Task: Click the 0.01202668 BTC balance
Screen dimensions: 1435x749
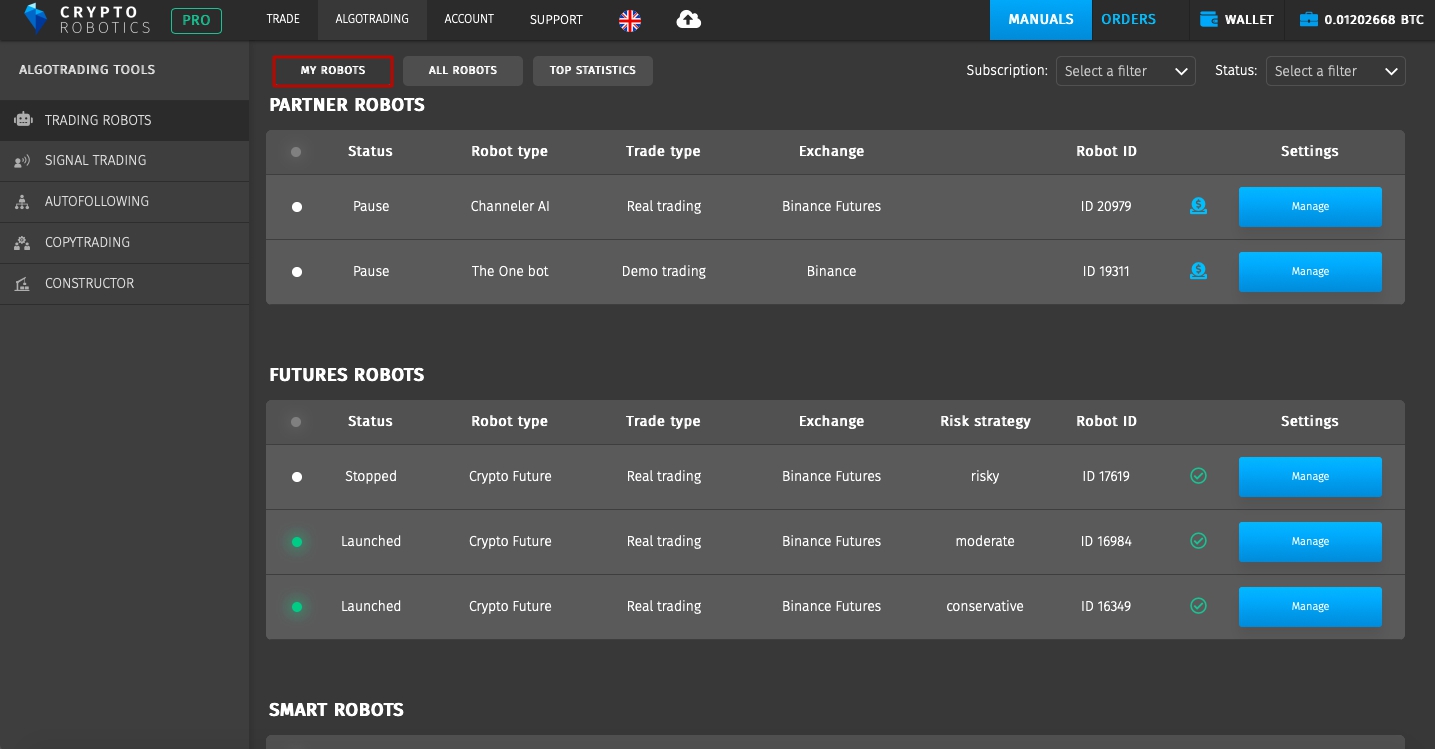Action: 1376,19
